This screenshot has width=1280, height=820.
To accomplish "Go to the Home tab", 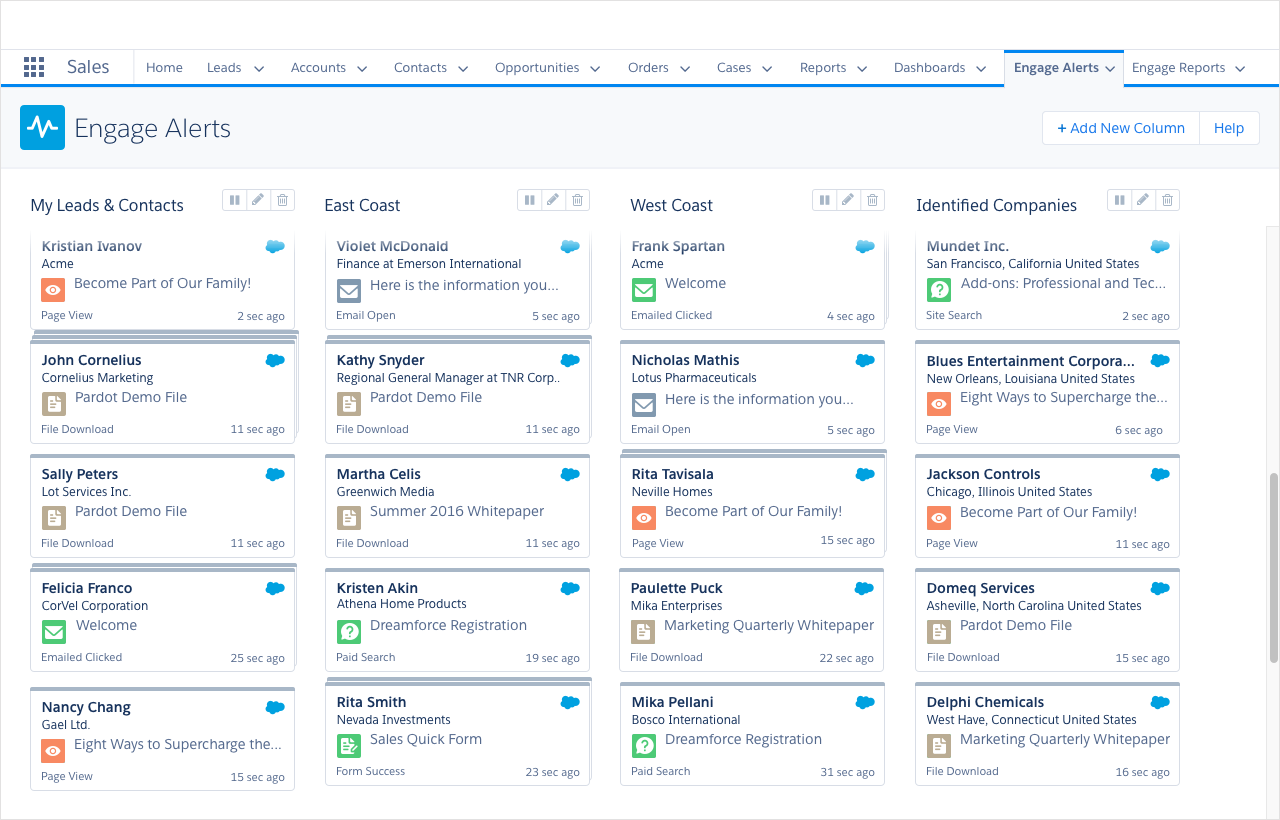I will [164, 68].
